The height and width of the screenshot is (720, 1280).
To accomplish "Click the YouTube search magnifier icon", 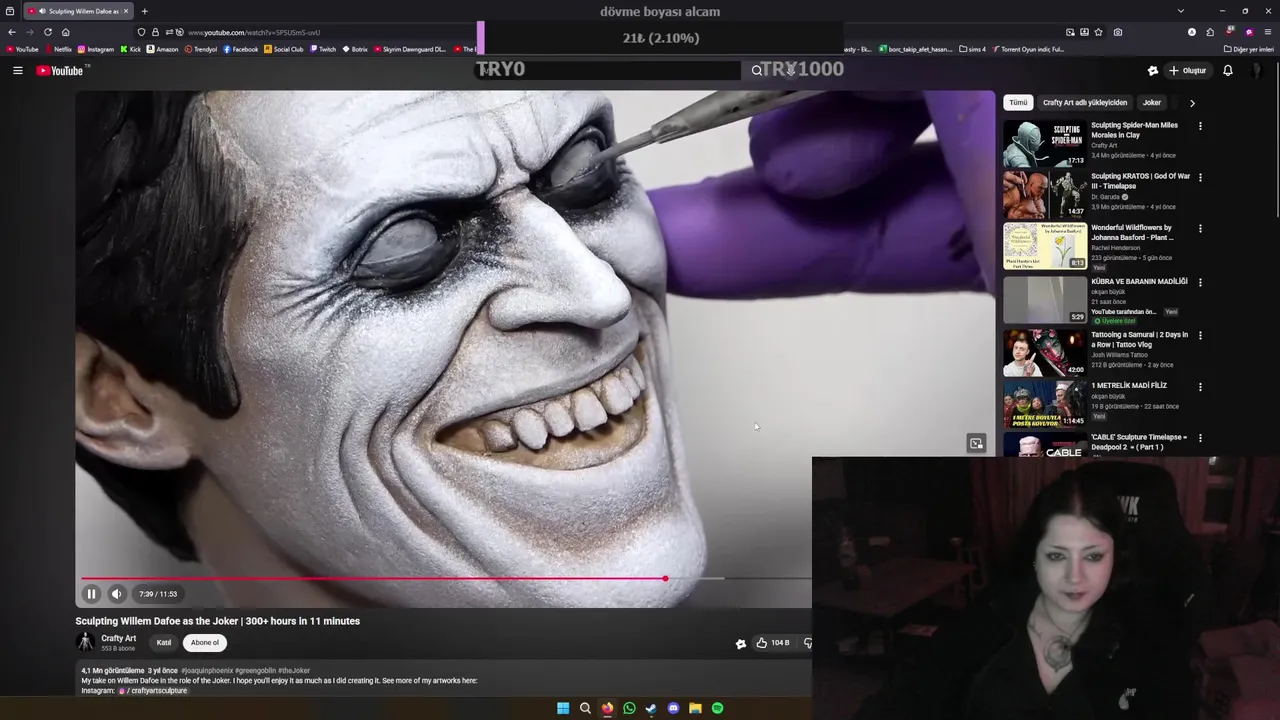I will point(757,71).
